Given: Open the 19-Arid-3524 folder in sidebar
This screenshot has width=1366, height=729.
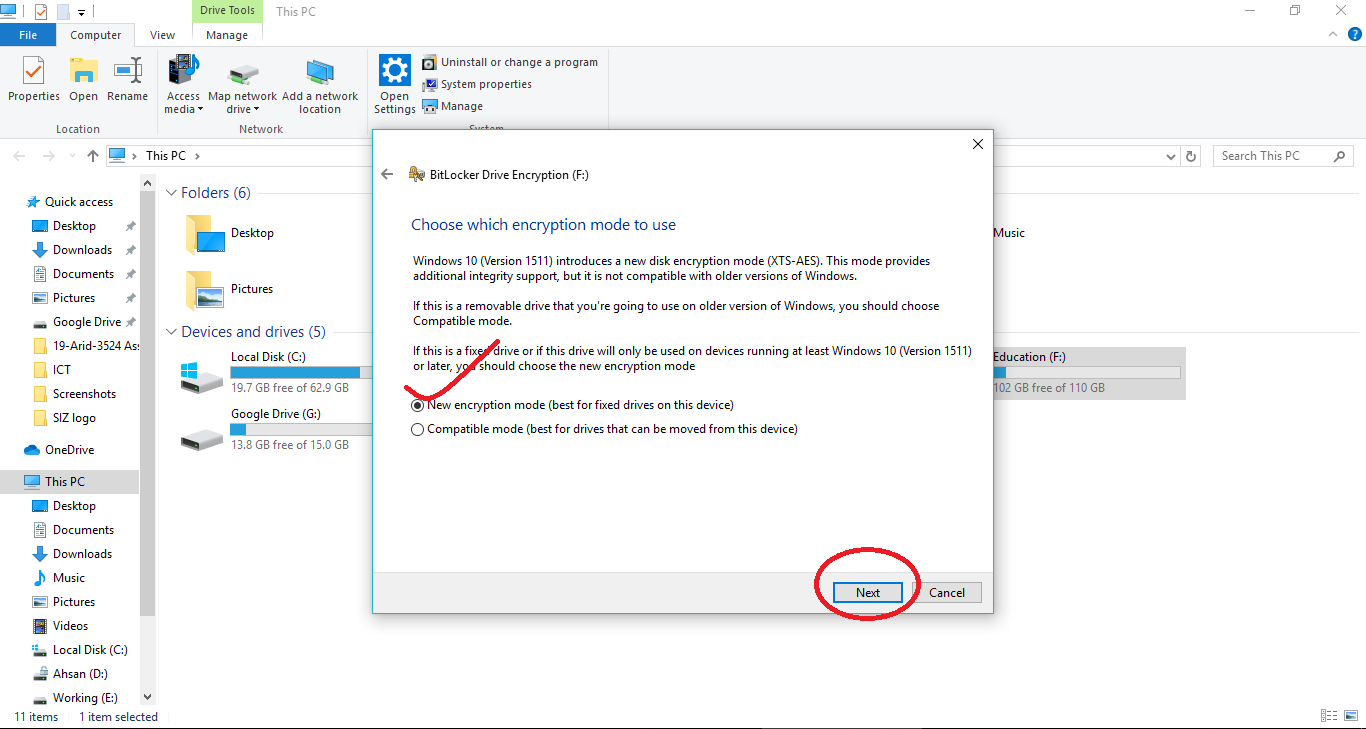Looking at the screenshot, I should (86, 346).
